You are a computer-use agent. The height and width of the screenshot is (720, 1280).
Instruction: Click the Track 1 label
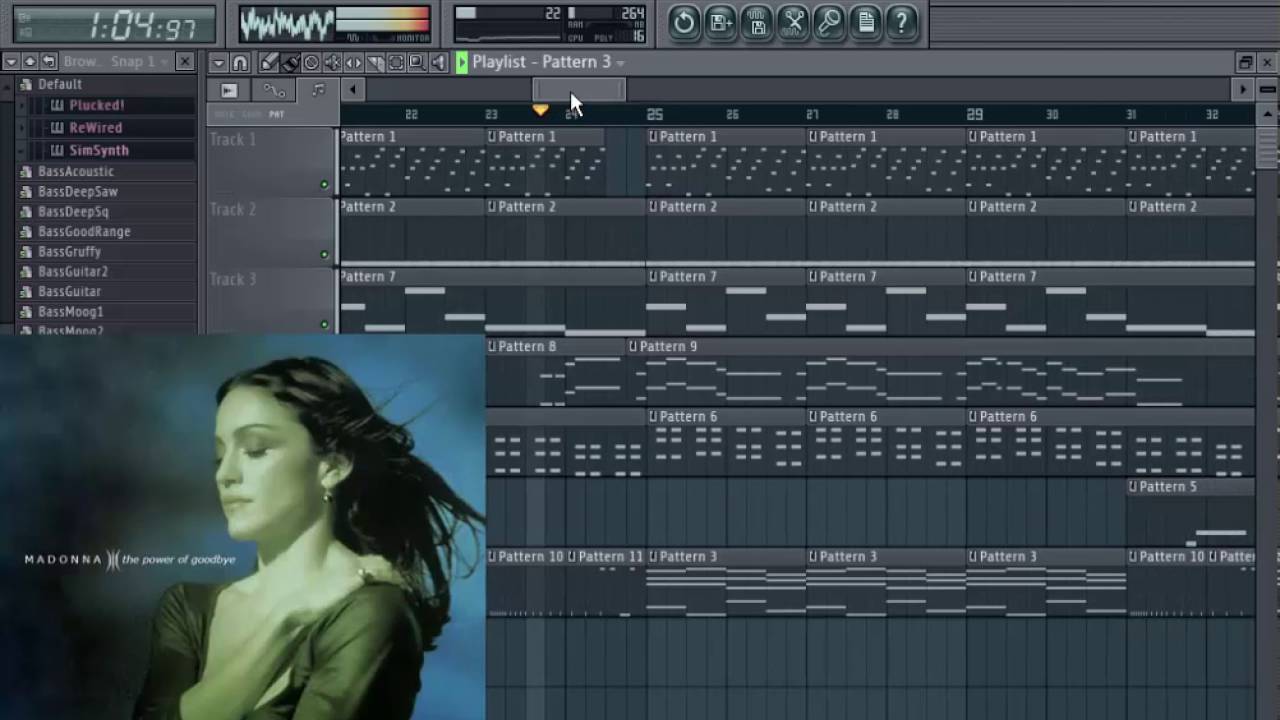pyautogui.click(x=233, y=139)
